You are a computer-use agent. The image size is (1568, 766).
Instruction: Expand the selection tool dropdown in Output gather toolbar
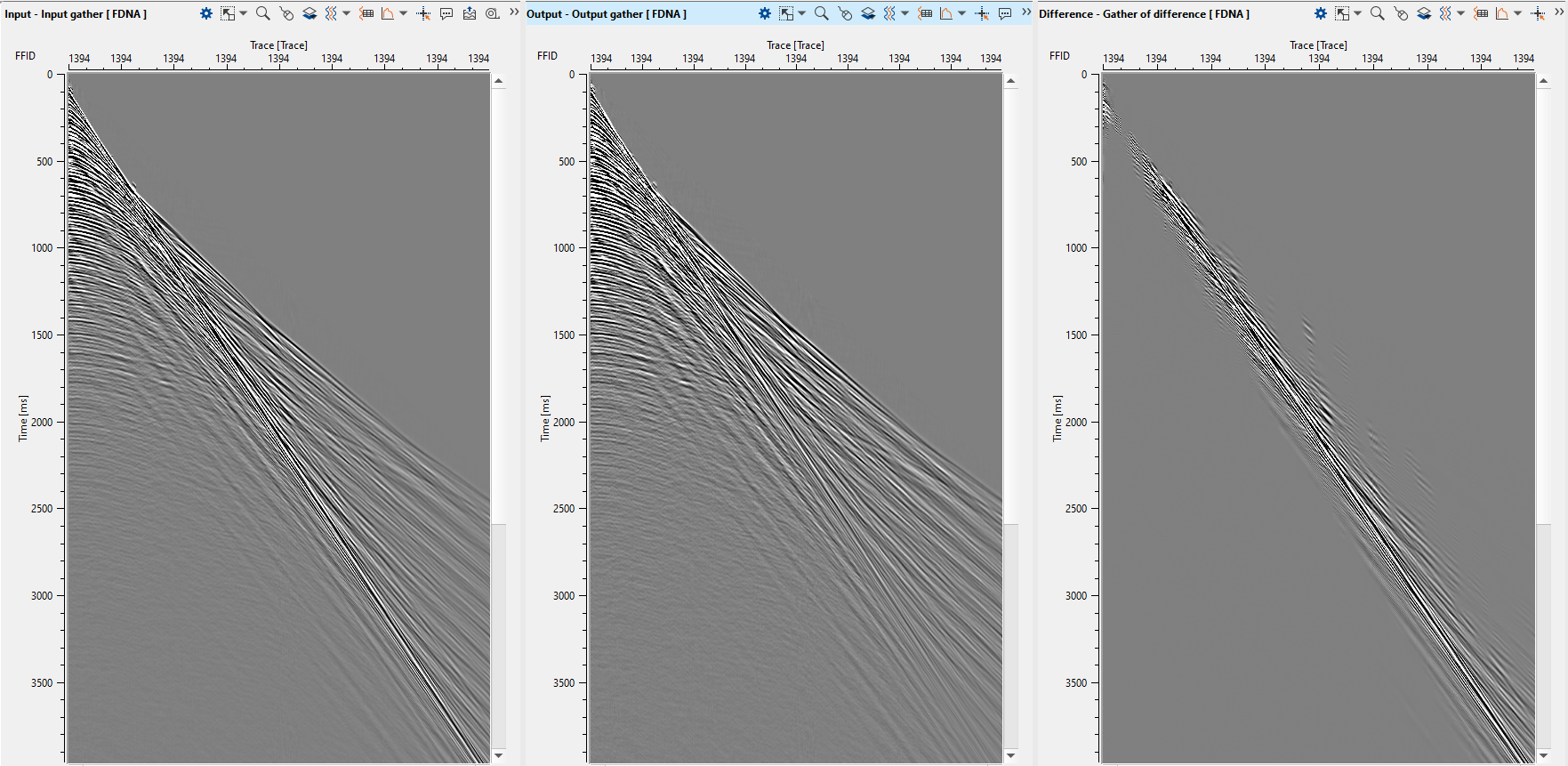(x=802, y=13)
